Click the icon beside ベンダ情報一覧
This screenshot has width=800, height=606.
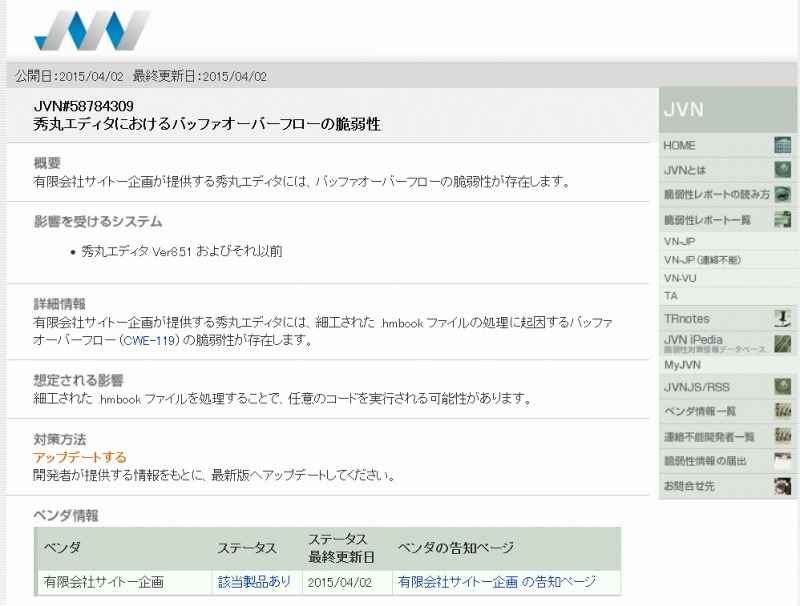pyautogui.click(x=782, y=411)
